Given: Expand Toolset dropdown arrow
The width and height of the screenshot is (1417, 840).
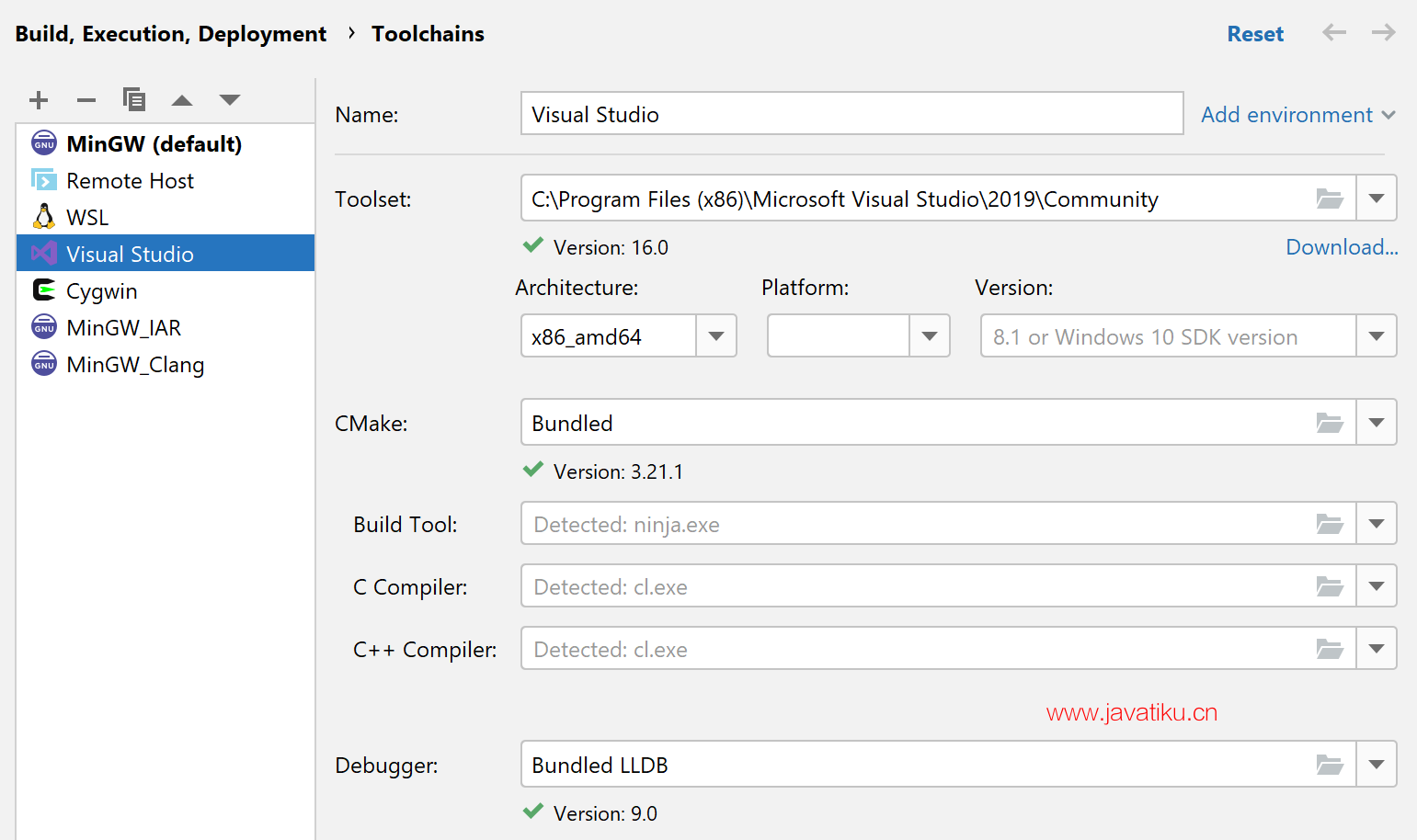Looking at the screenshot, I should 1377,199.
